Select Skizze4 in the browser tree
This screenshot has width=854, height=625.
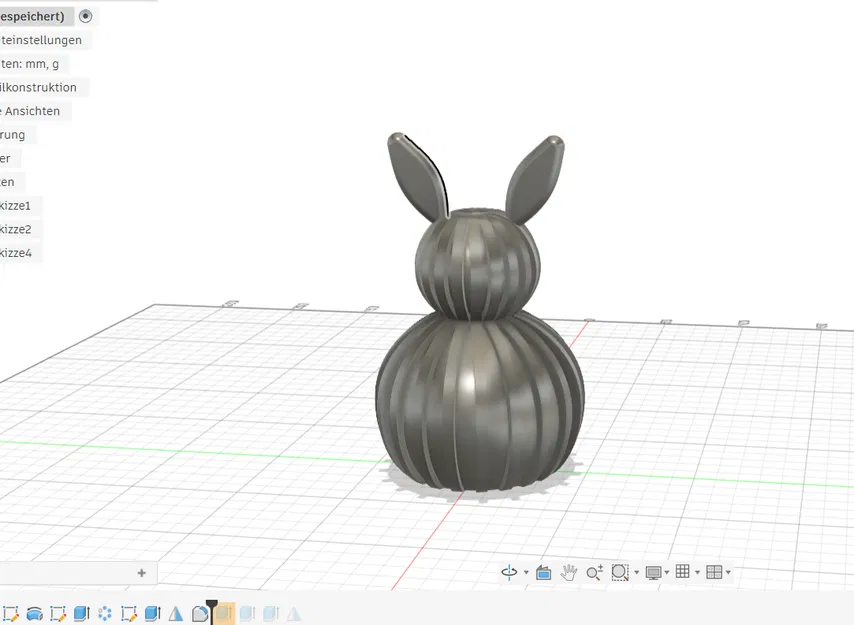16,252
